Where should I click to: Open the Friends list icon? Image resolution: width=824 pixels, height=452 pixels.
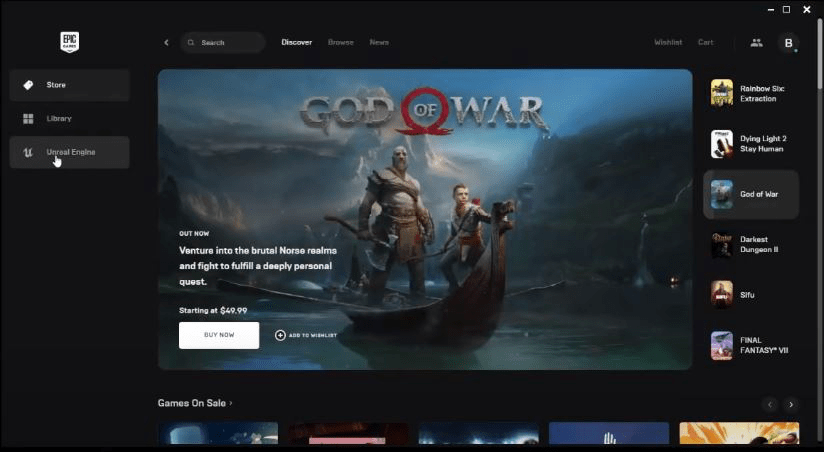756,43
